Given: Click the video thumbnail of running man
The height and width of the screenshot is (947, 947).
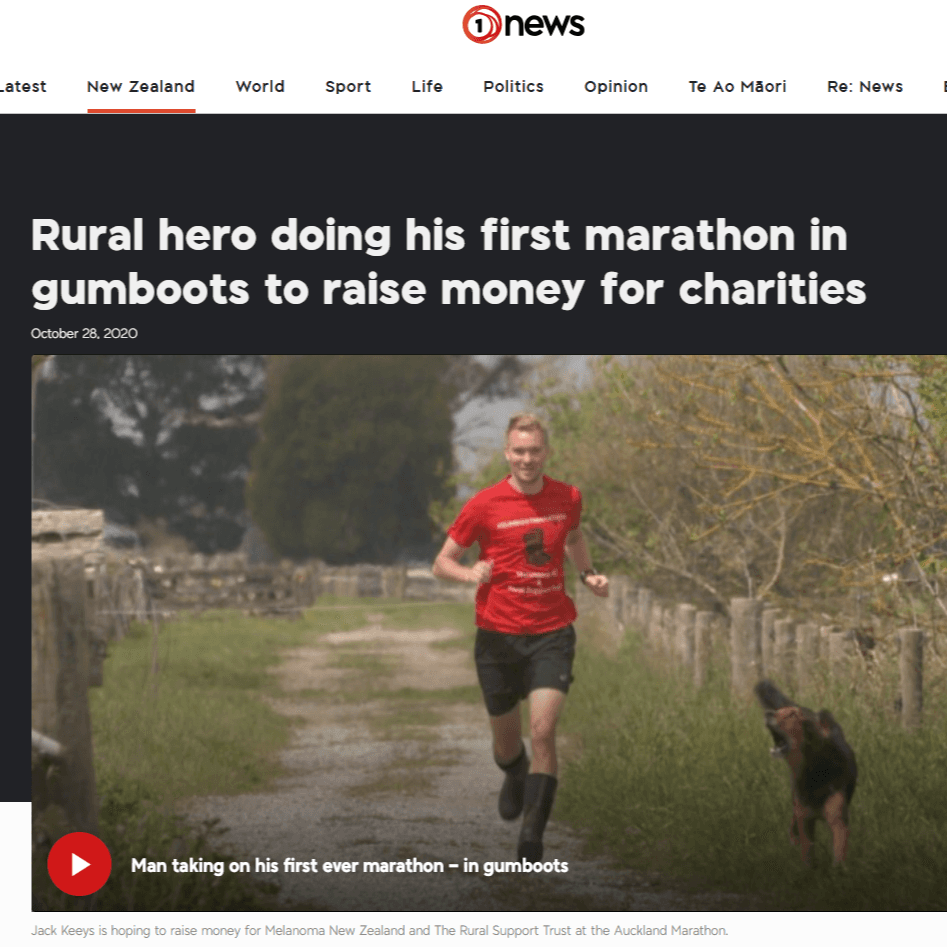Looking at the screenshot, I should tap(489, 633).
